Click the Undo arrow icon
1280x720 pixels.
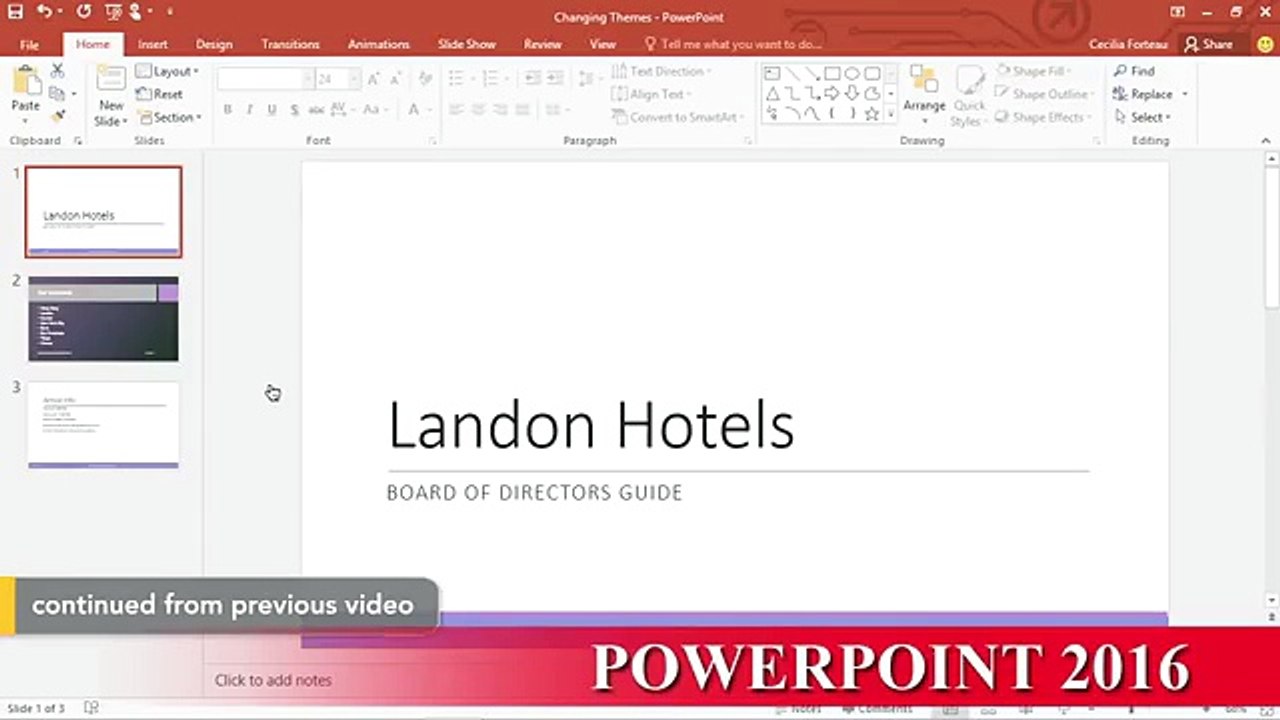tap(44, 12)
